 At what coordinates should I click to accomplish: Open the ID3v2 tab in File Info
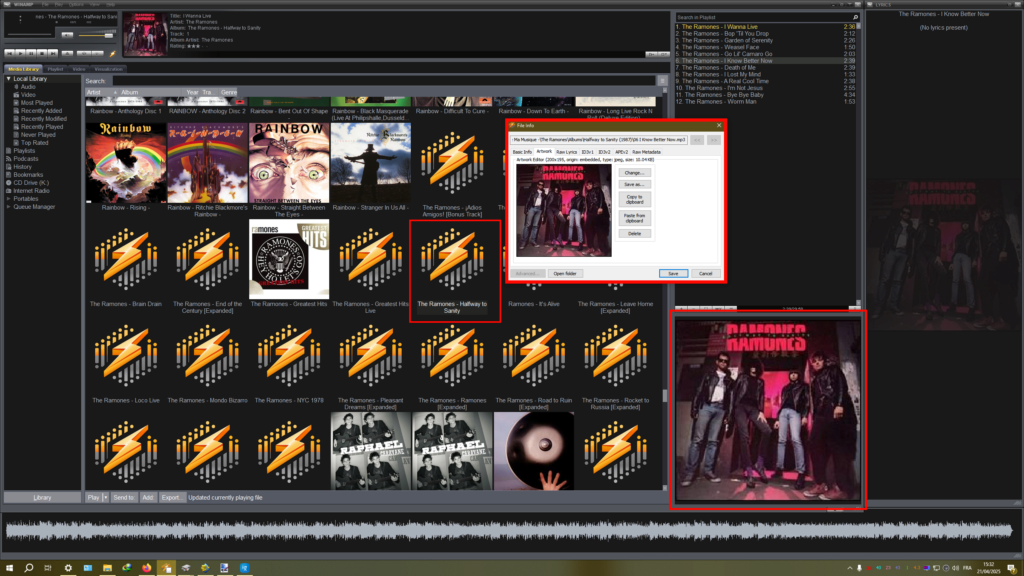tap(604, 152)
